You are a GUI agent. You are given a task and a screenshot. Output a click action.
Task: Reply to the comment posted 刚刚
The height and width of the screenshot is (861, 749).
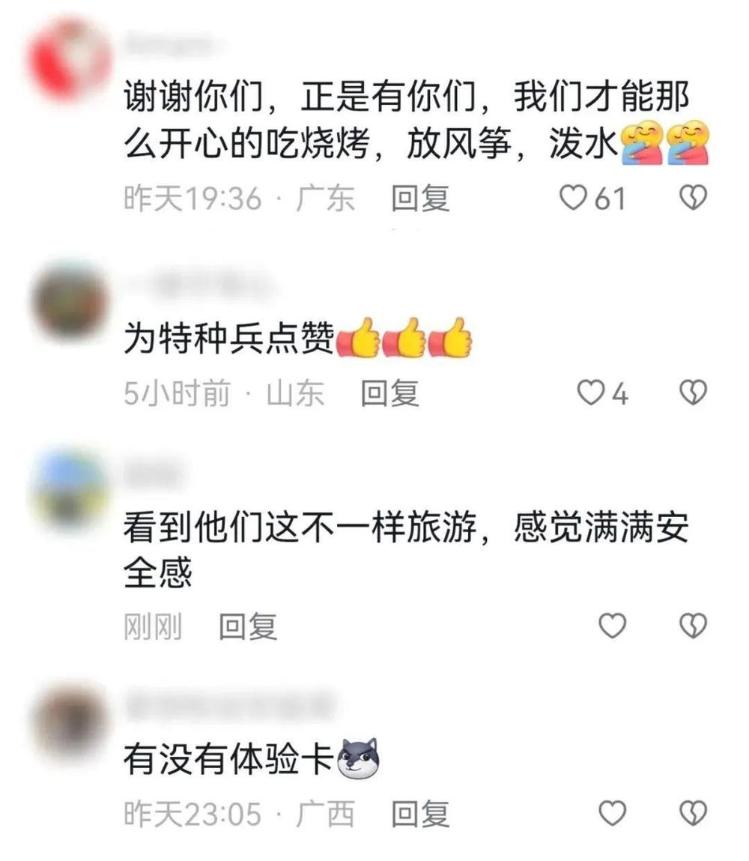tap(248, 626)
